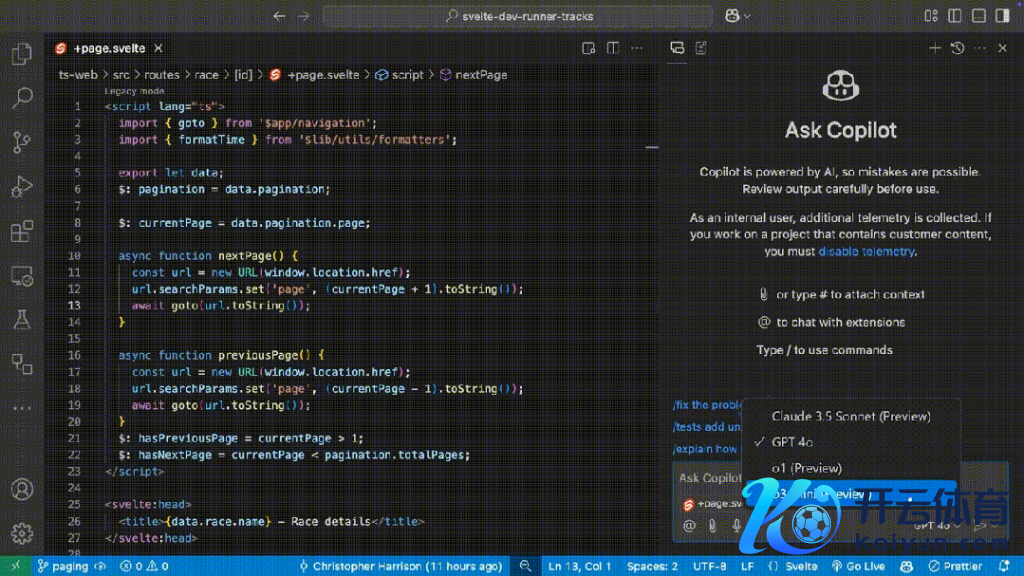The width and height of the screenshot is (1024, 576).
Task: Open the Testing flask icon view
Action: click(x=21, y=320)
